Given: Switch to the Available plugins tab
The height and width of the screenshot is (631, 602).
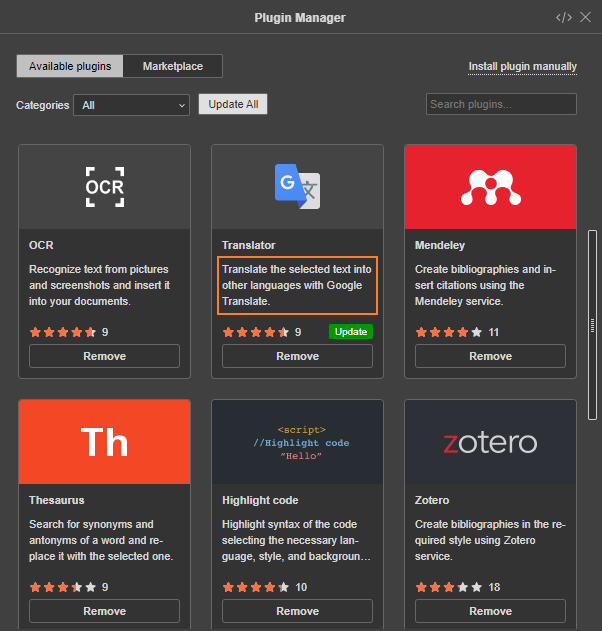Looking at the screenshot, I should pyautogui.click(x=70, y=66).
